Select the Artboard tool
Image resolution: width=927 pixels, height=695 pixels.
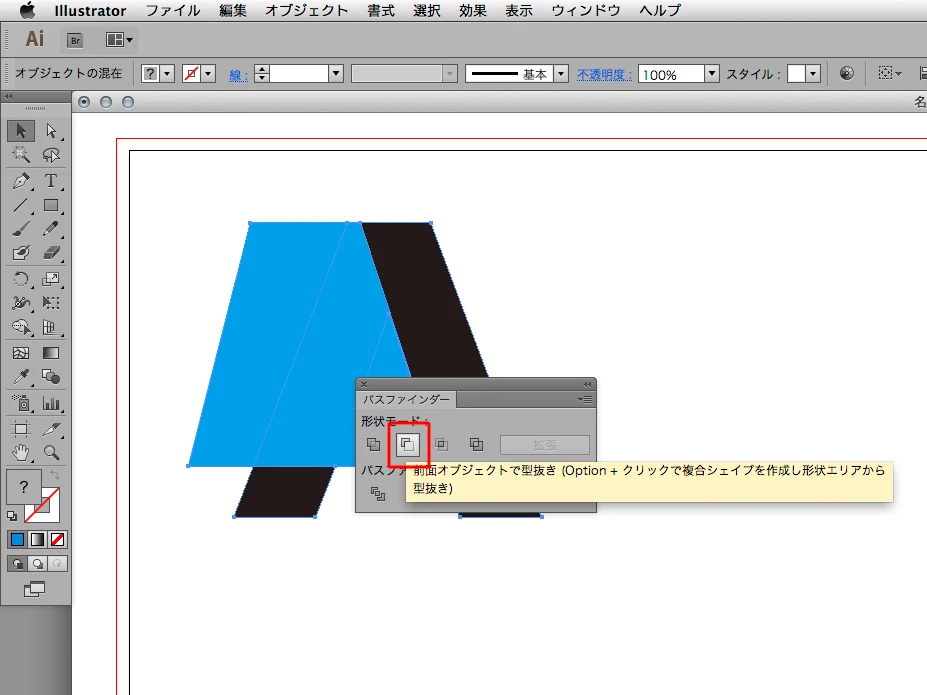pos(21,429)
